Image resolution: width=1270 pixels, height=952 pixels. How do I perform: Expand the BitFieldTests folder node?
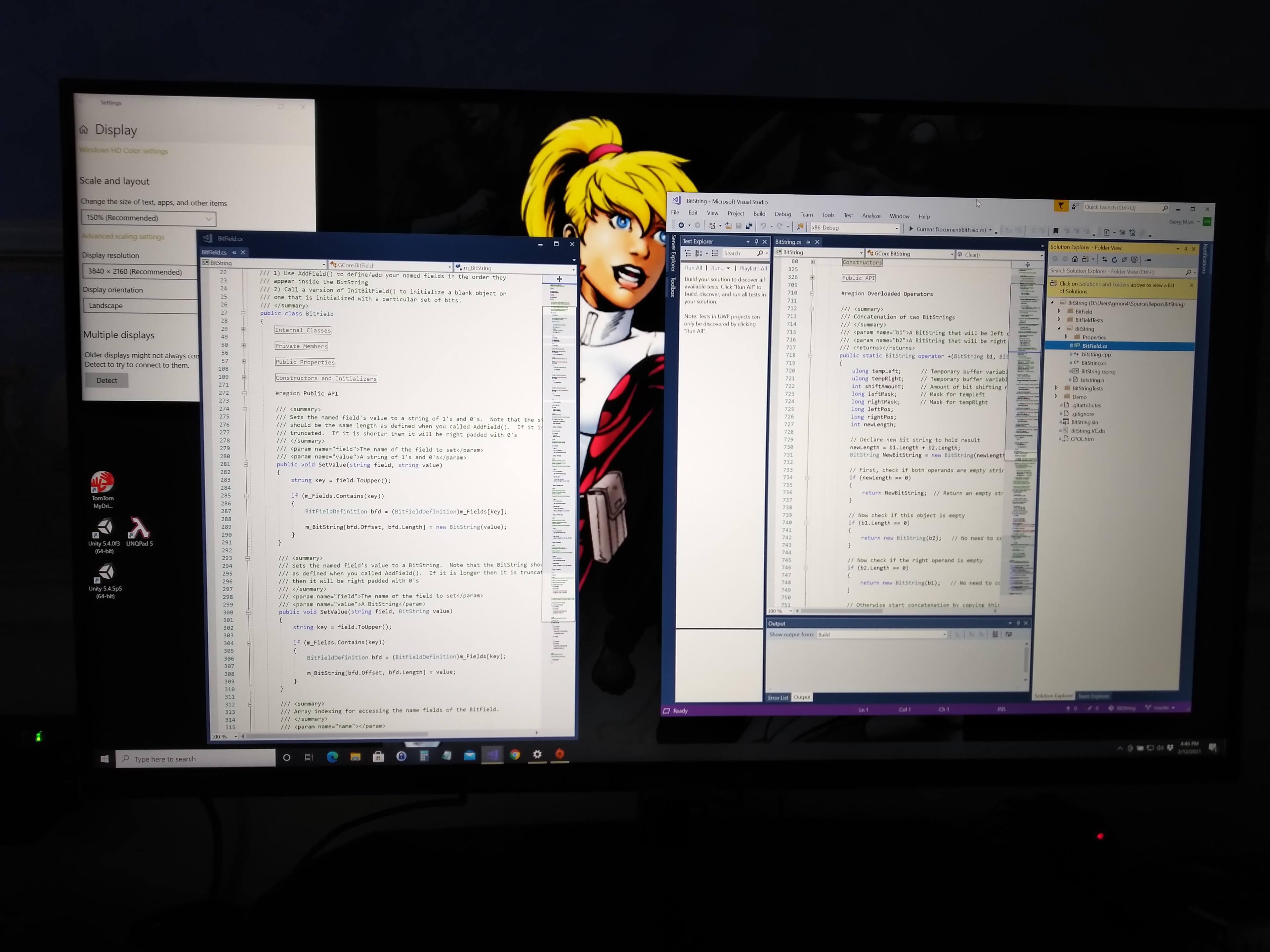coord(1059,320)
